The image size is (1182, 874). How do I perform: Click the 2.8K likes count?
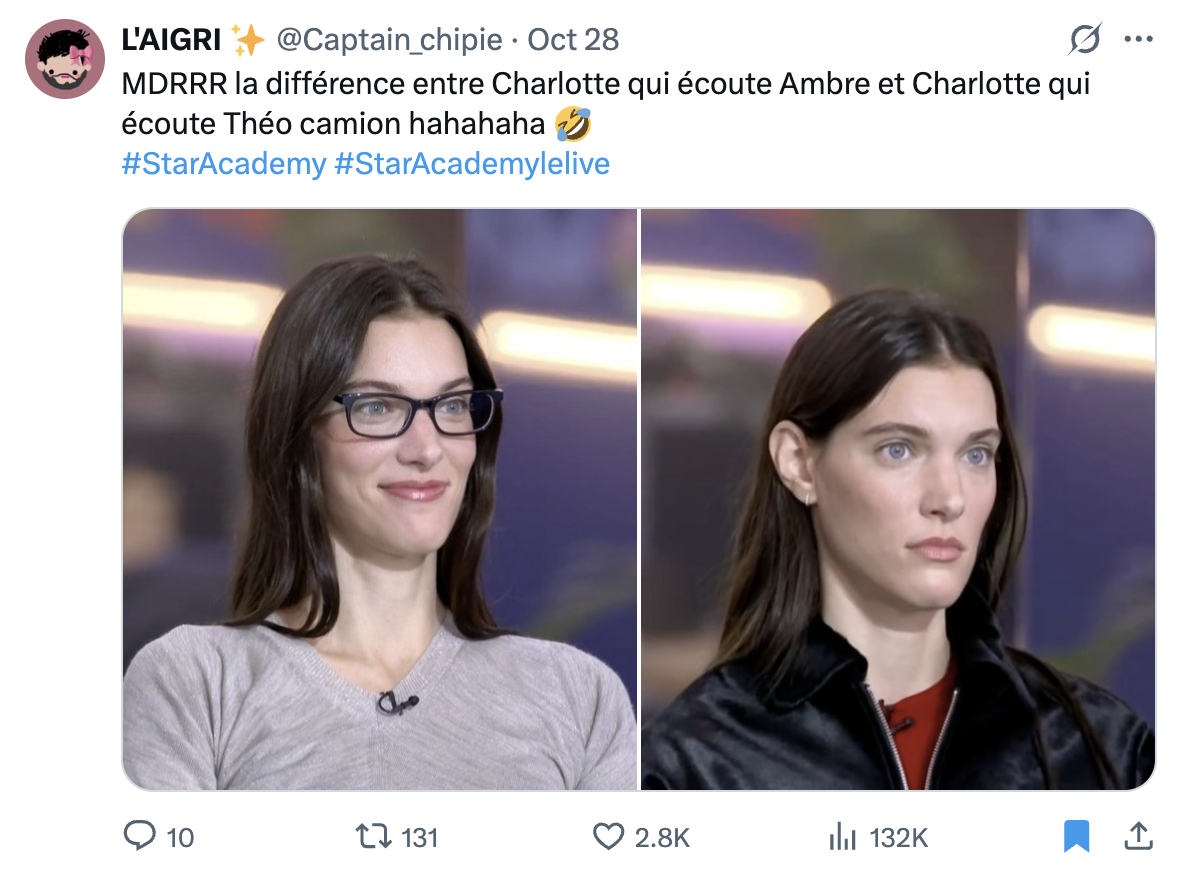662,837
